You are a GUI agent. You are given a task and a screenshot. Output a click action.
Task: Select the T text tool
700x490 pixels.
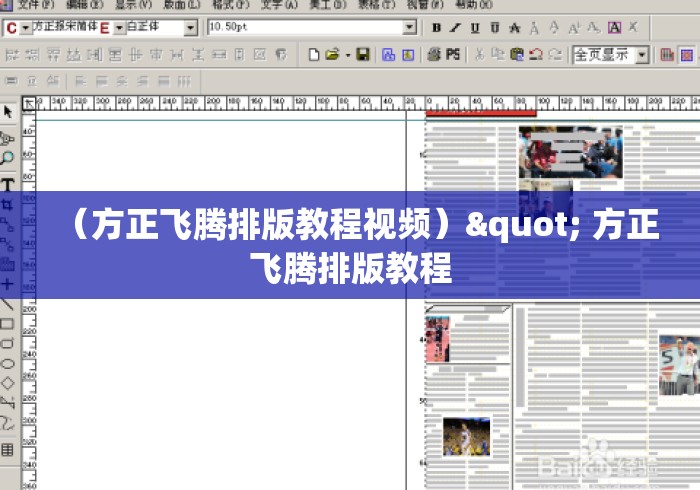(8, 184)
